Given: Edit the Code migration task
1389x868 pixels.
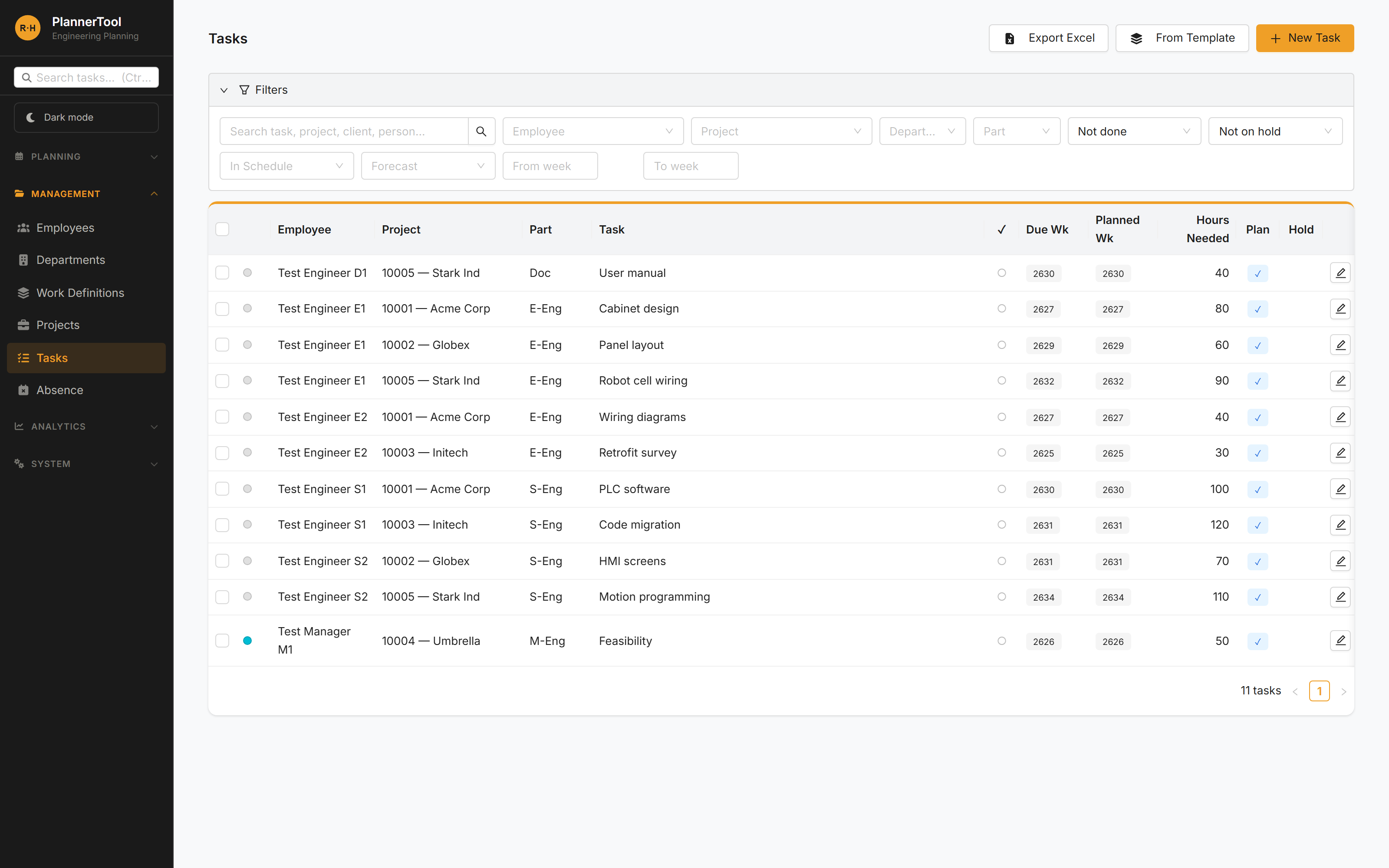Looking at the screenshot, I should coord(1340,525).
